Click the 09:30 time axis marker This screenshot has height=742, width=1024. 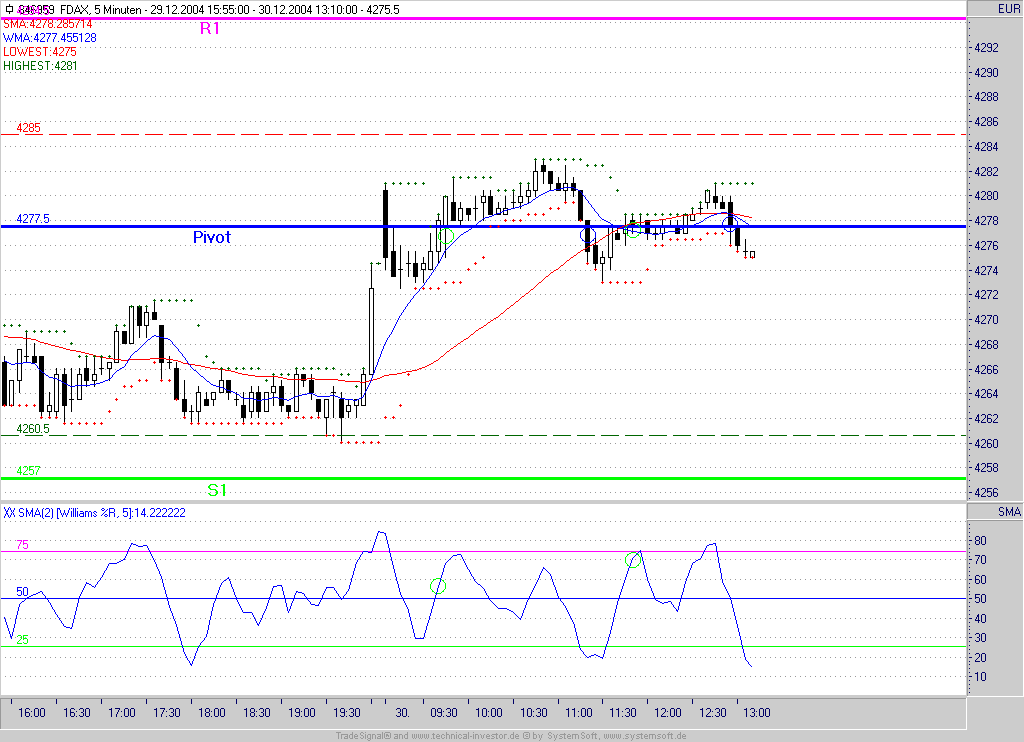[444, 713]
